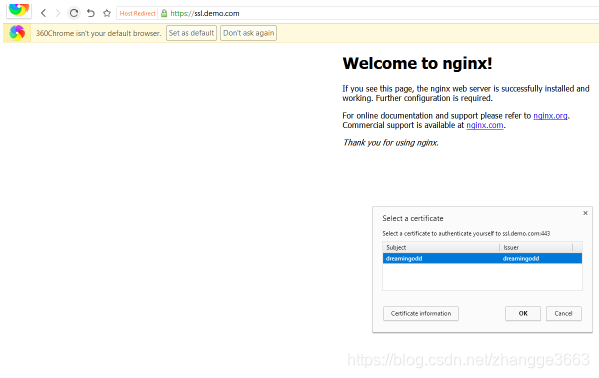Bookmark page with the star icon
Viewport: 599px width, 378px height.
coord(107,13)
